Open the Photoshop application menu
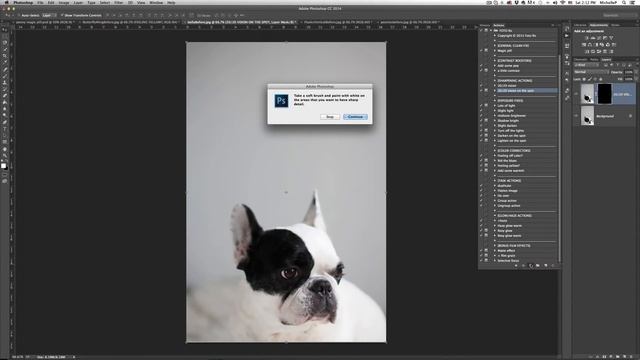The width and height of the screenshot is (640, 360). tap(22, 2)
